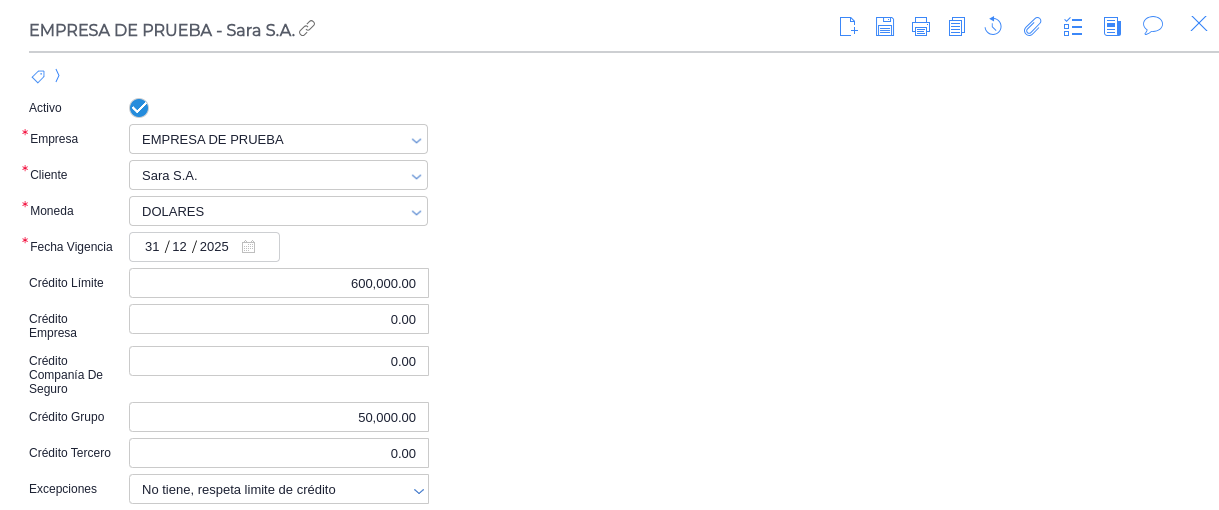Viewport: 1219px width, 510px height.
Task: Open change history clock icon
Action: click(x=993, y=26)
